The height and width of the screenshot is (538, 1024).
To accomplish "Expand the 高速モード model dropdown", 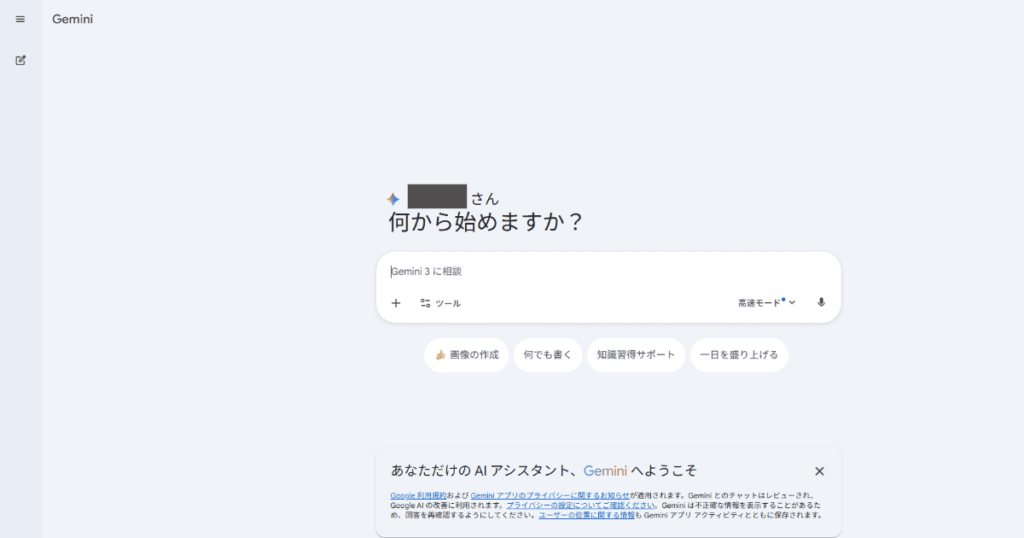I will pos(767,303).
